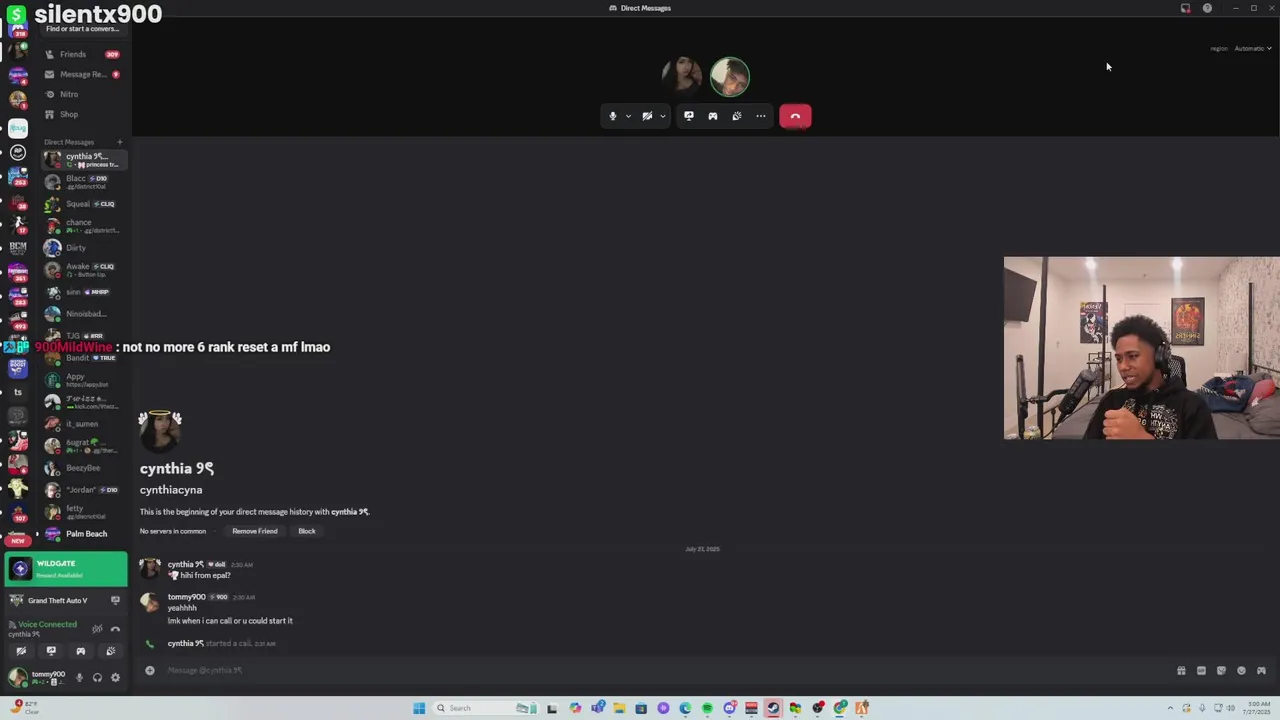The height and width of the screenshot is (720, 1280).
Task: Start an activity from the voice panel
Action: pos(81,651)
